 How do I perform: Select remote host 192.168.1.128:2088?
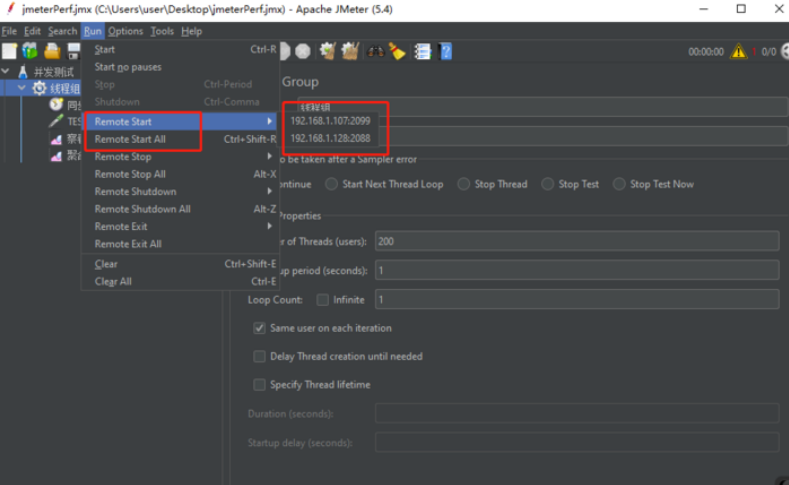[331, 138]
